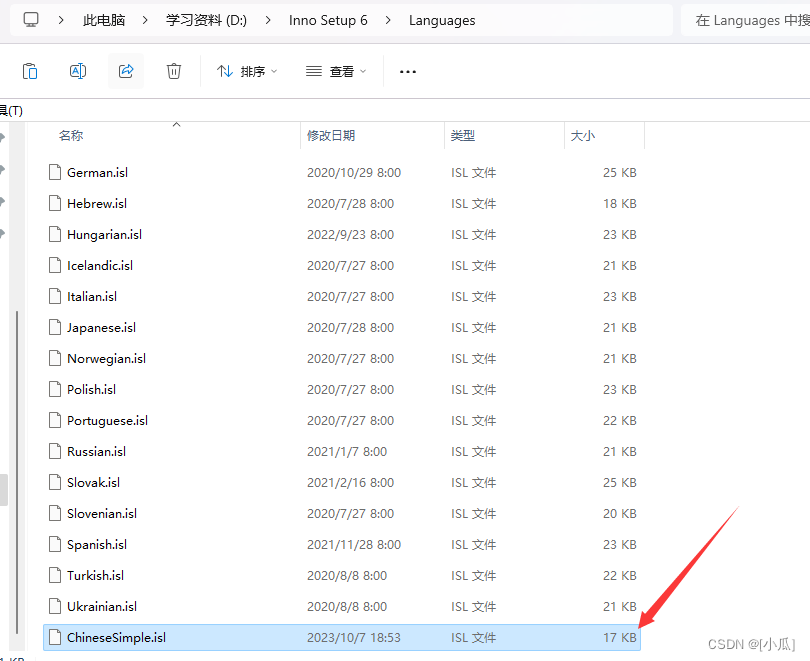Viewport: 810px width, 661px height.
Task: Click the 18 KB size cell
Action: pyautogui.click(x=620, y=204)
